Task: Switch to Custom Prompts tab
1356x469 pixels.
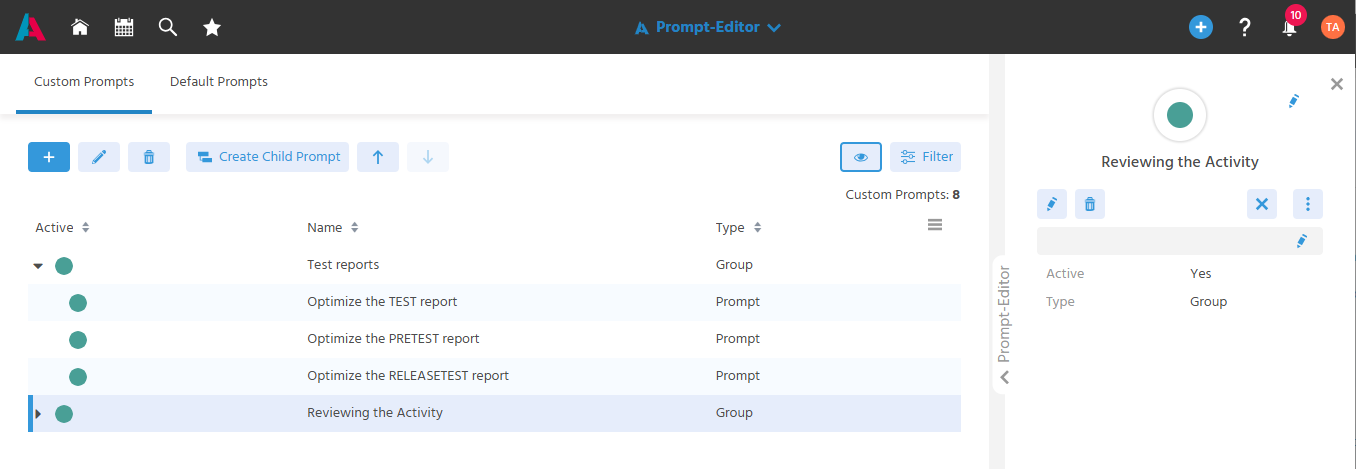Action: pos(84,82)
